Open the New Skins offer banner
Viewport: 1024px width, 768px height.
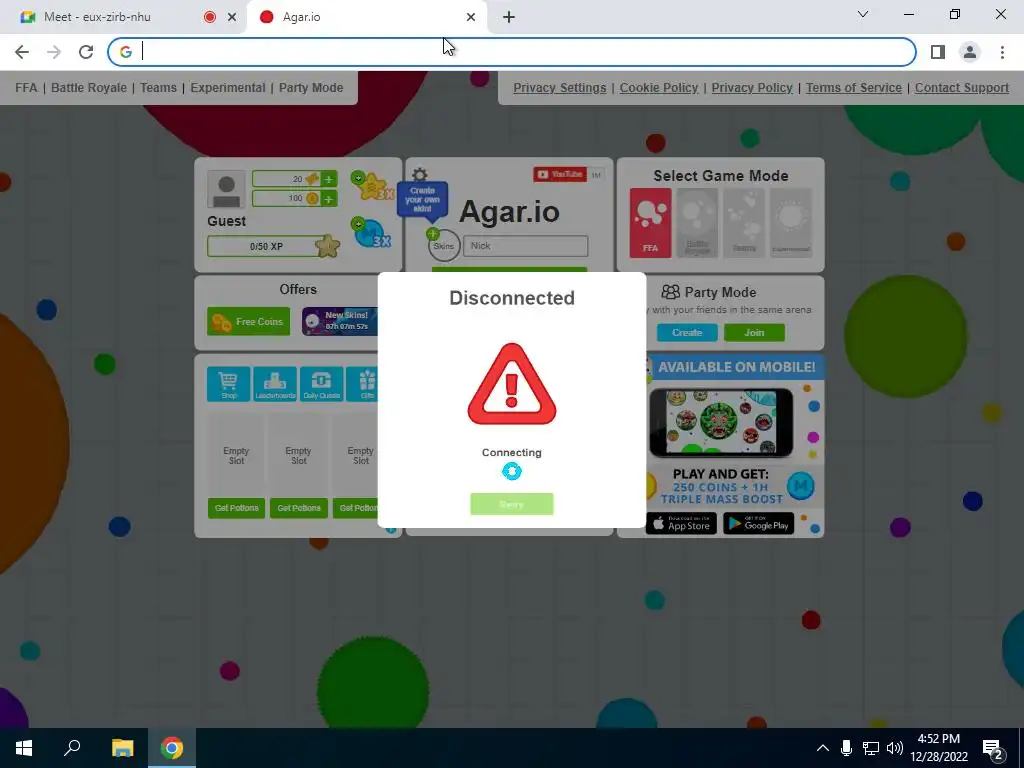(340, 321)
